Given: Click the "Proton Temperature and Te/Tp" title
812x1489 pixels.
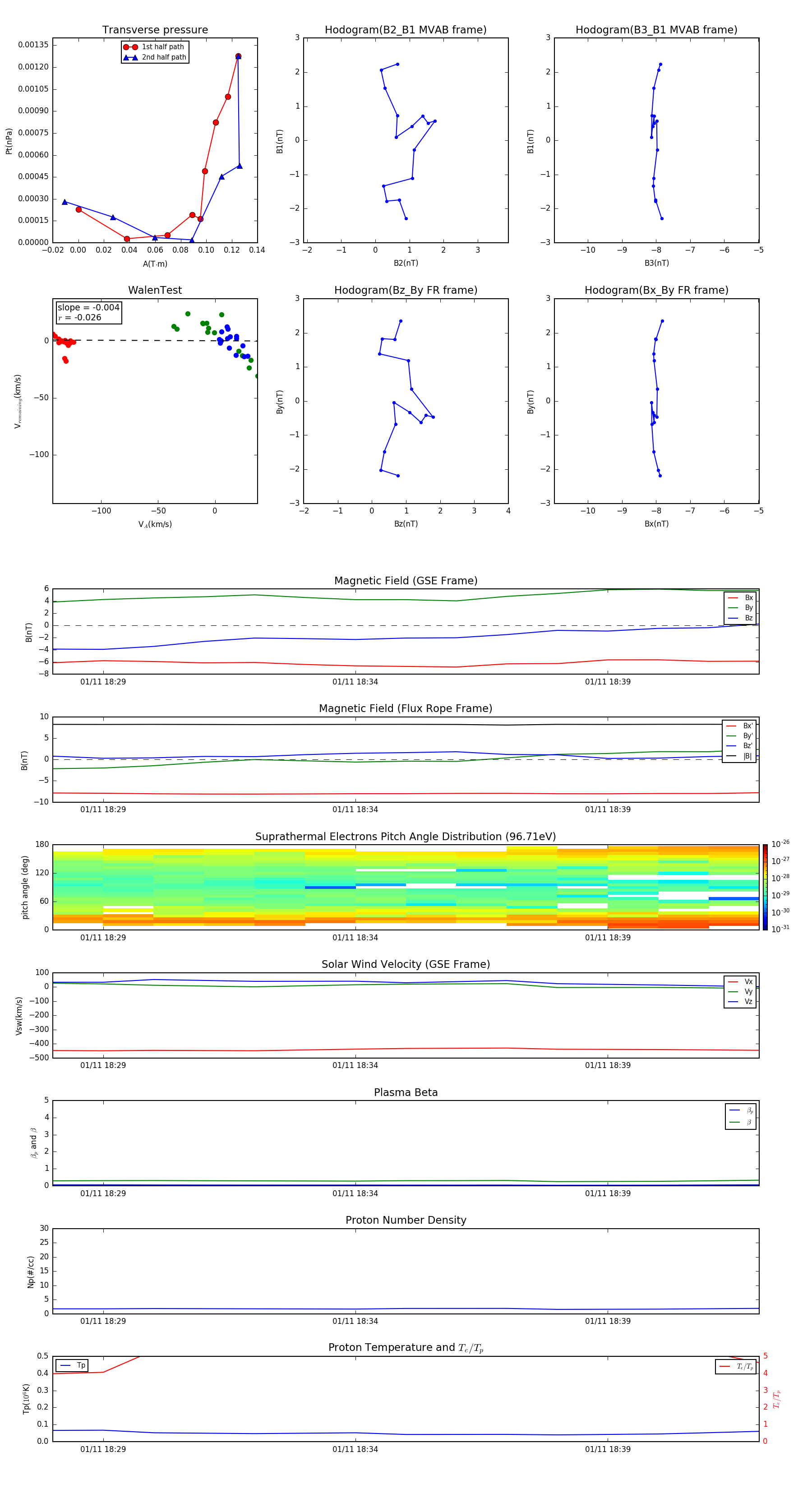Looking at the screenshot, I should point(406,1348).
